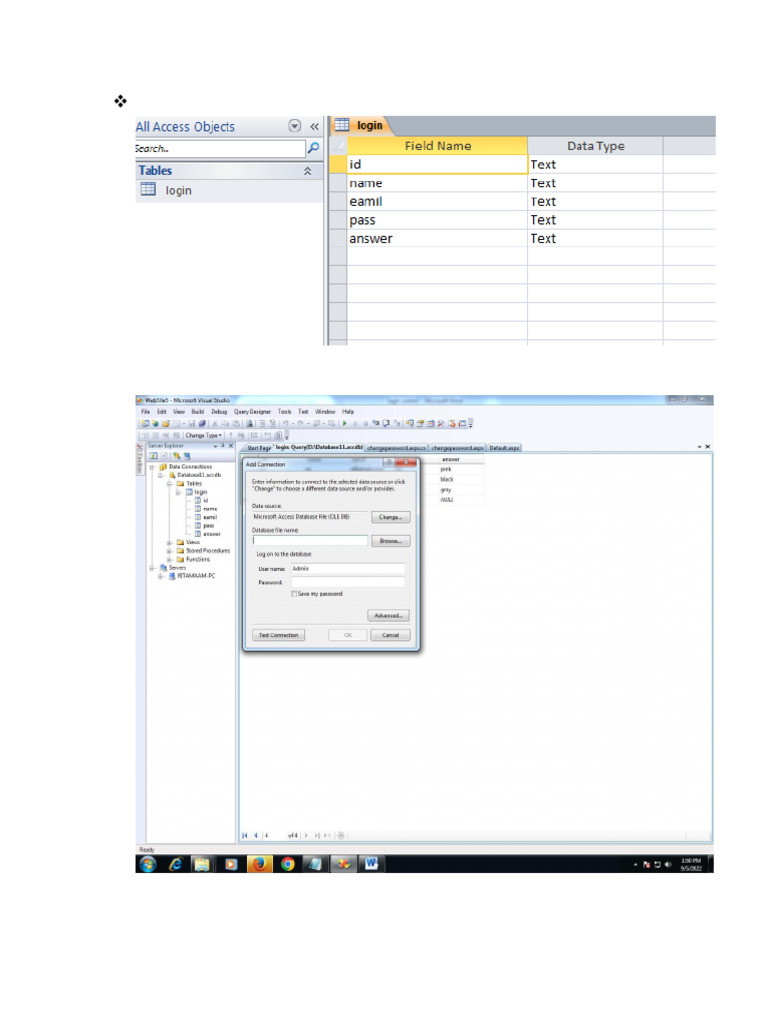
Task: Click the Browse... button for database file
Action: pyautogui.click(x=390, y=541)
